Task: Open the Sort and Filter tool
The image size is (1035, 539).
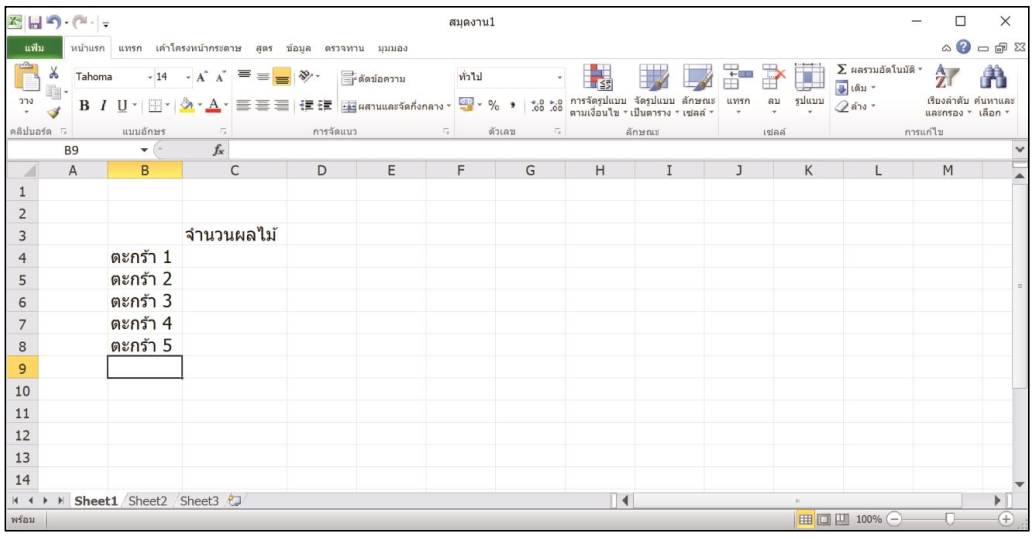Action: [x=946, y=80]
